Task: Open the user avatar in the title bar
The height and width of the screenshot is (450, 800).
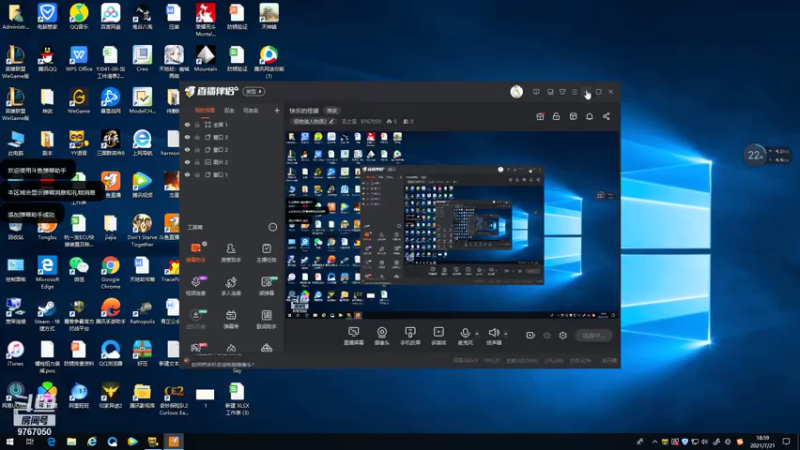Action: click(x=516, y=92)
